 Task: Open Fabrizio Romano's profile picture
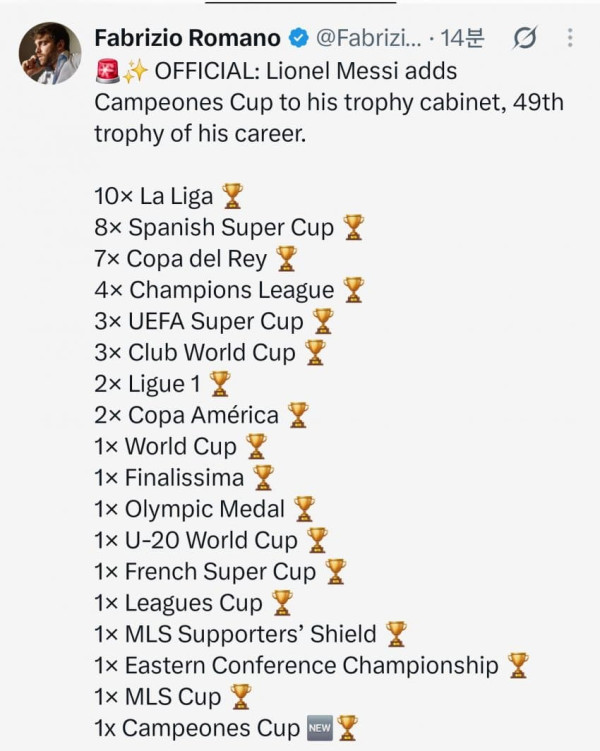(50, 53)
